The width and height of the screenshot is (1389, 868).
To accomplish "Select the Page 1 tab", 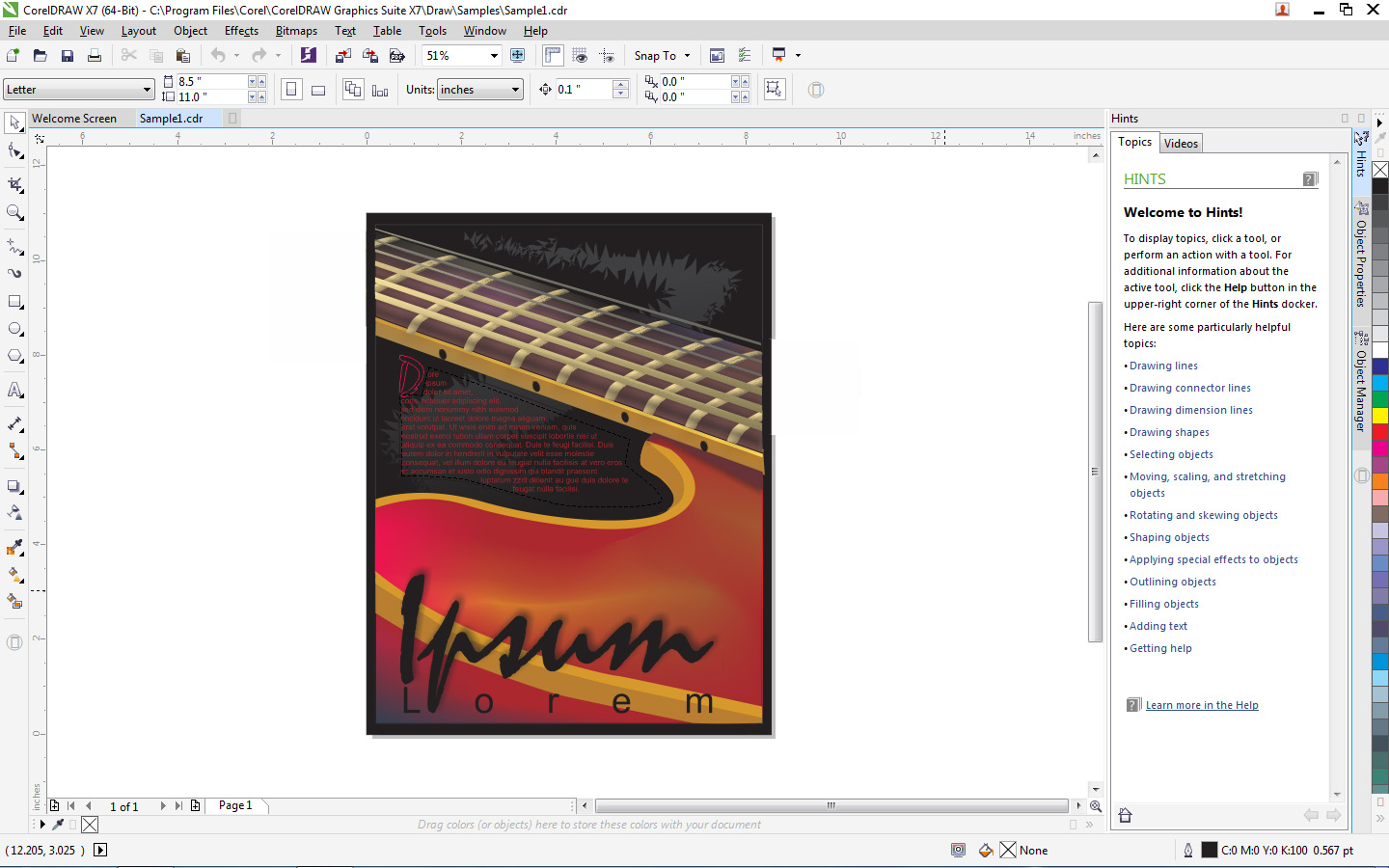I will pos(235,805).
